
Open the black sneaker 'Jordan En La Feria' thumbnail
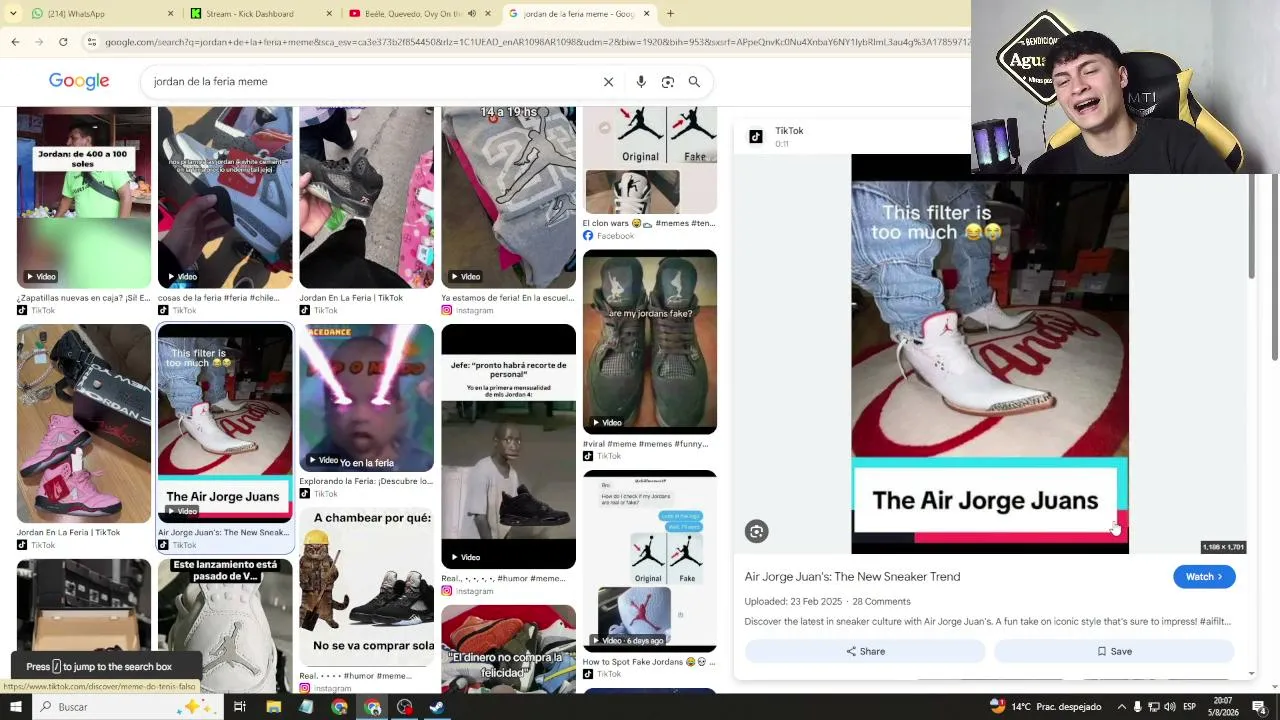tap(366, 198)
